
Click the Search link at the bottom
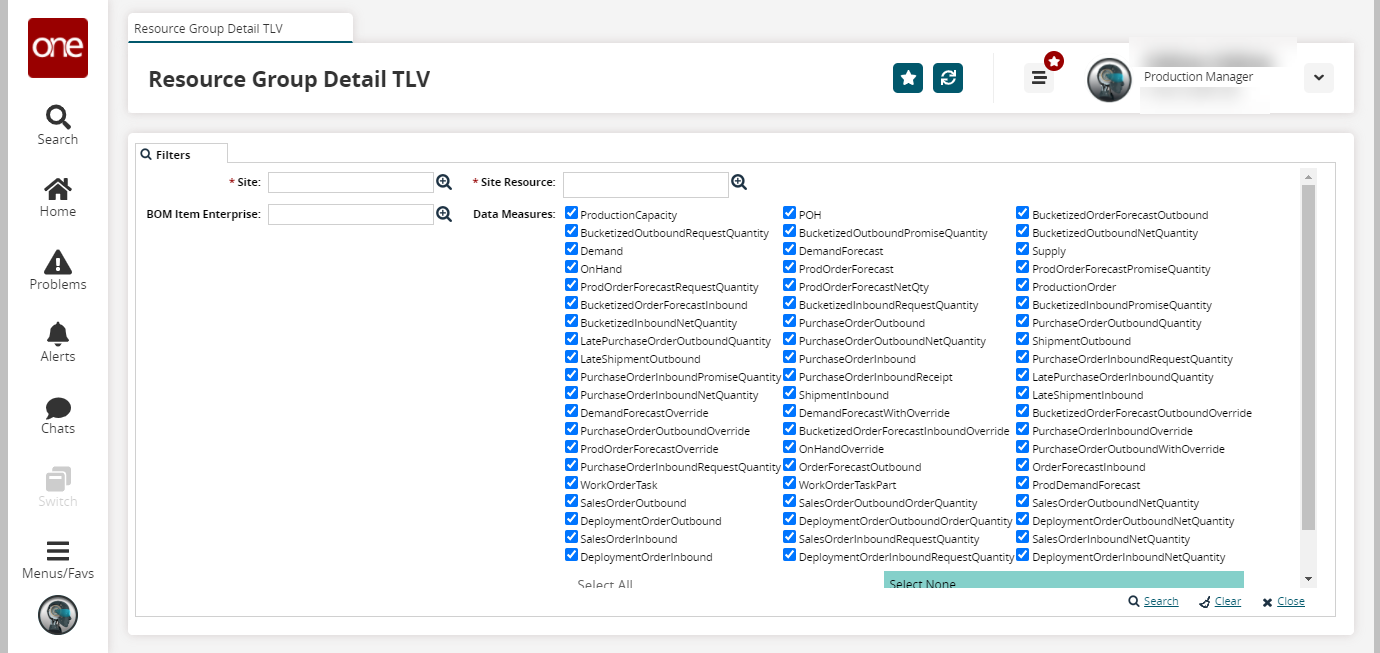[1153, 601]
